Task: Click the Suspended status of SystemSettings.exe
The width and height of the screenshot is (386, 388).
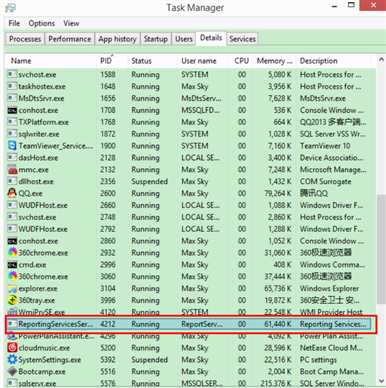Action: [x=149, y=360]
